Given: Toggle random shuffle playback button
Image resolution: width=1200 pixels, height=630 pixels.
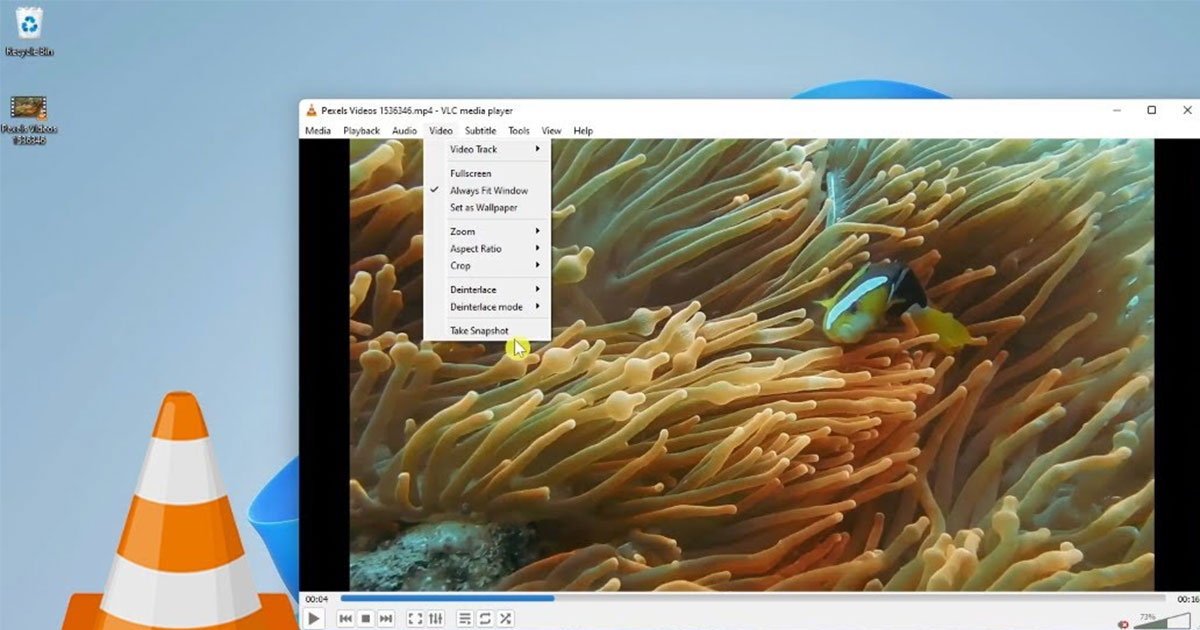Looking at the screenshot, I should pyautogui.click(x=506, y=619).
